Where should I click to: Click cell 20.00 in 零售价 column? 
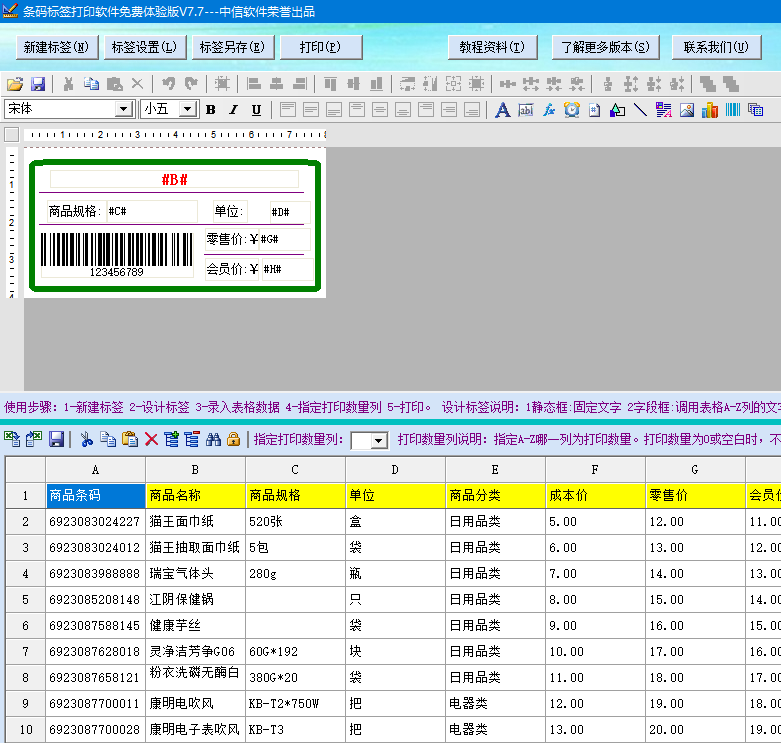(x=695, y=729)
